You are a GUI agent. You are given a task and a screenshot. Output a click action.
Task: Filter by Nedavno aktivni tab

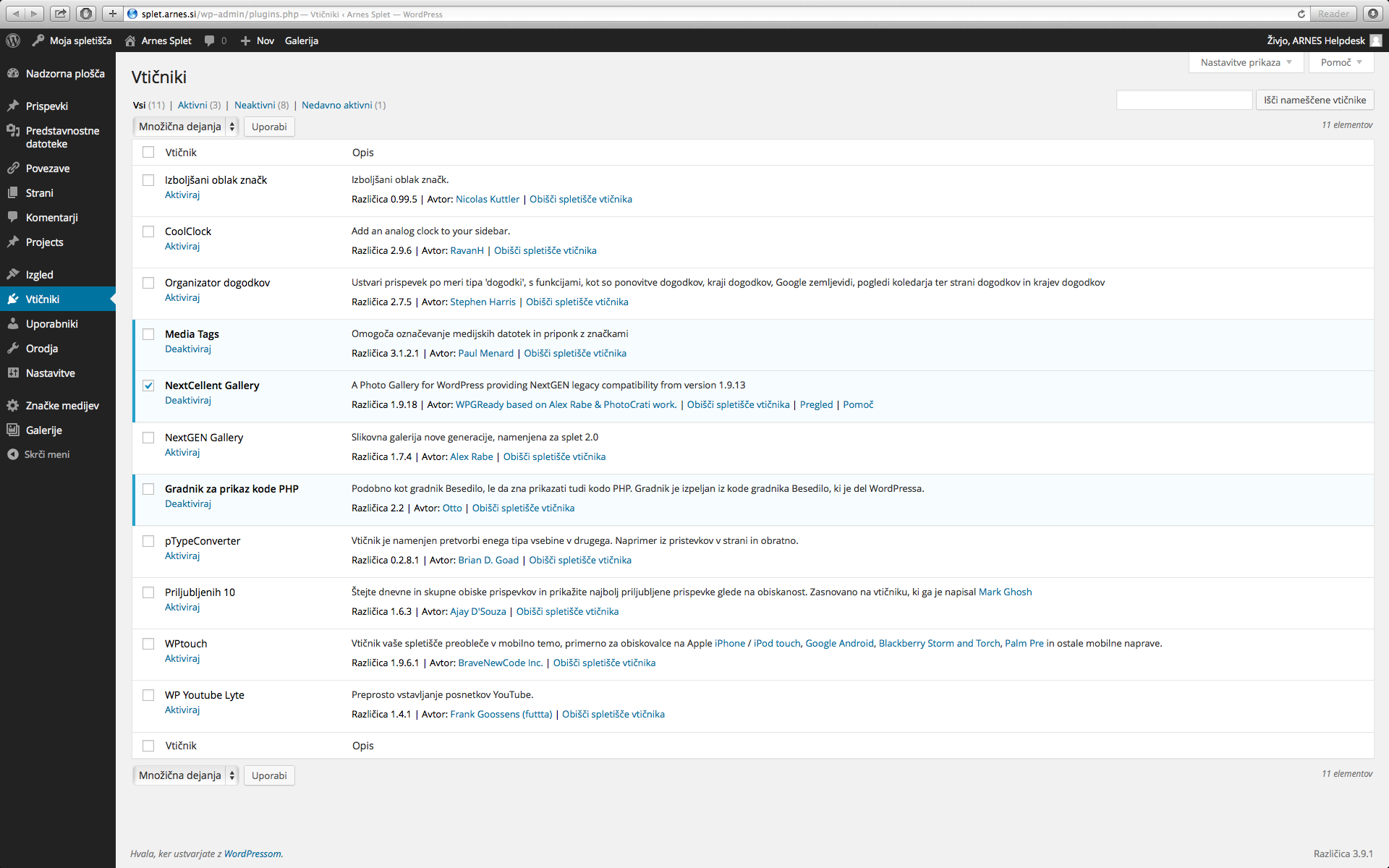click(336, 105)
